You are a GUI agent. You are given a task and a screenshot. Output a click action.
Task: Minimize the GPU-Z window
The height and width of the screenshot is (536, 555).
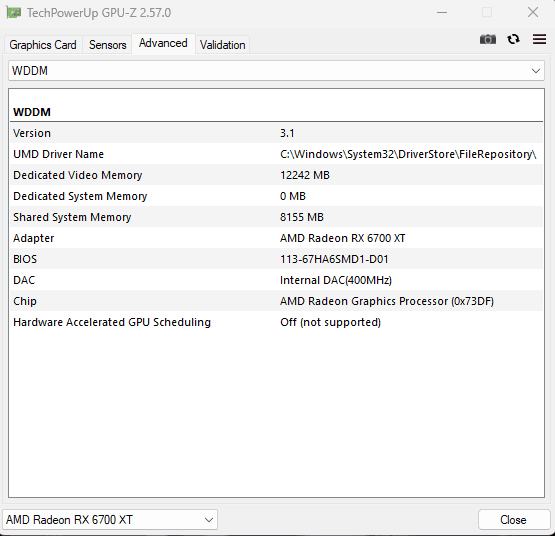[442, 13]
